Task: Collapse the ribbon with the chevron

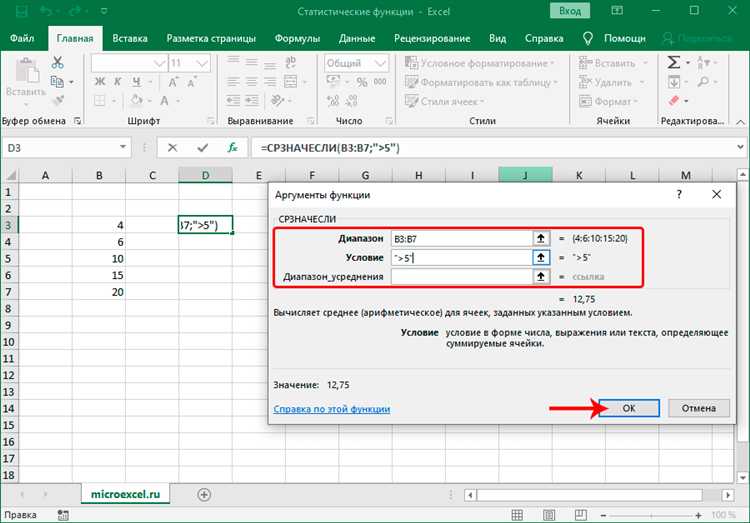Action: [740, 122]
